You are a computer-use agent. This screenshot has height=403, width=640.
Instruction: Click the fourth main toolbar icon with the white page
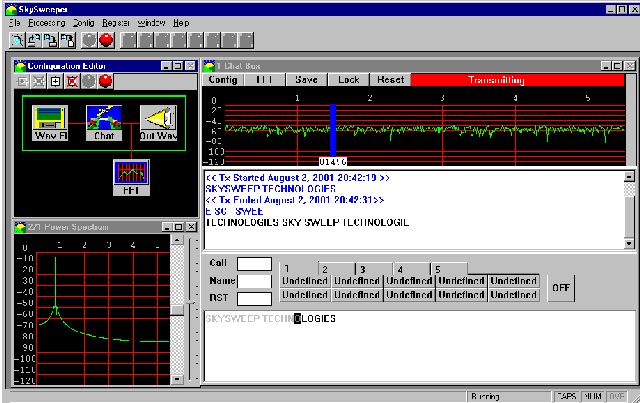67,40
